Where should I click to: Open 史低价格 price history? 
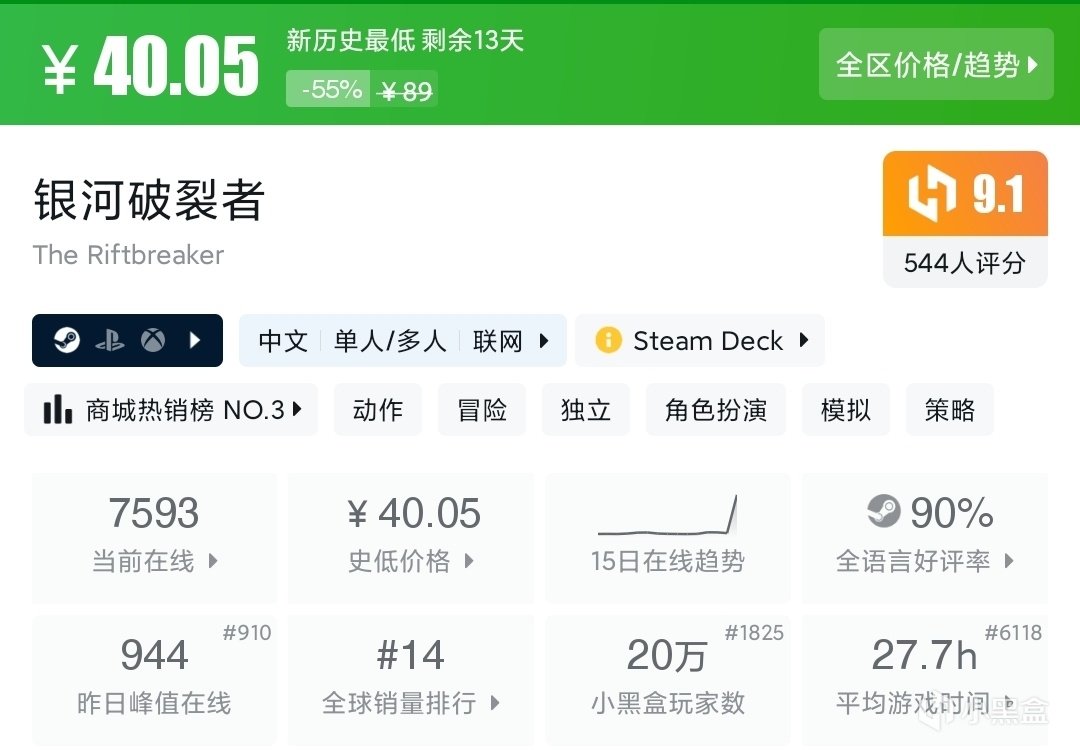[x=410, y=538]
